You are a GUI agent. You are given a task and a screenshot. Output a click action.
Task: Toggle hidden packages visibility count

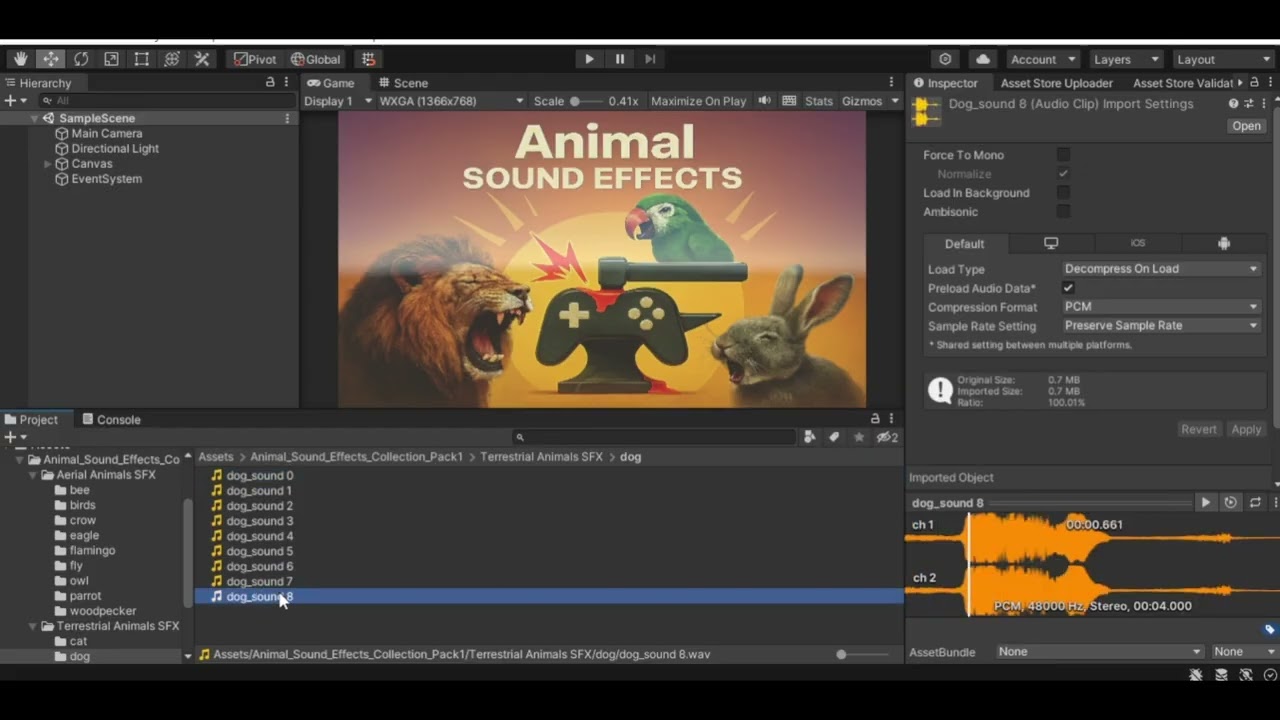coord(887,437)
